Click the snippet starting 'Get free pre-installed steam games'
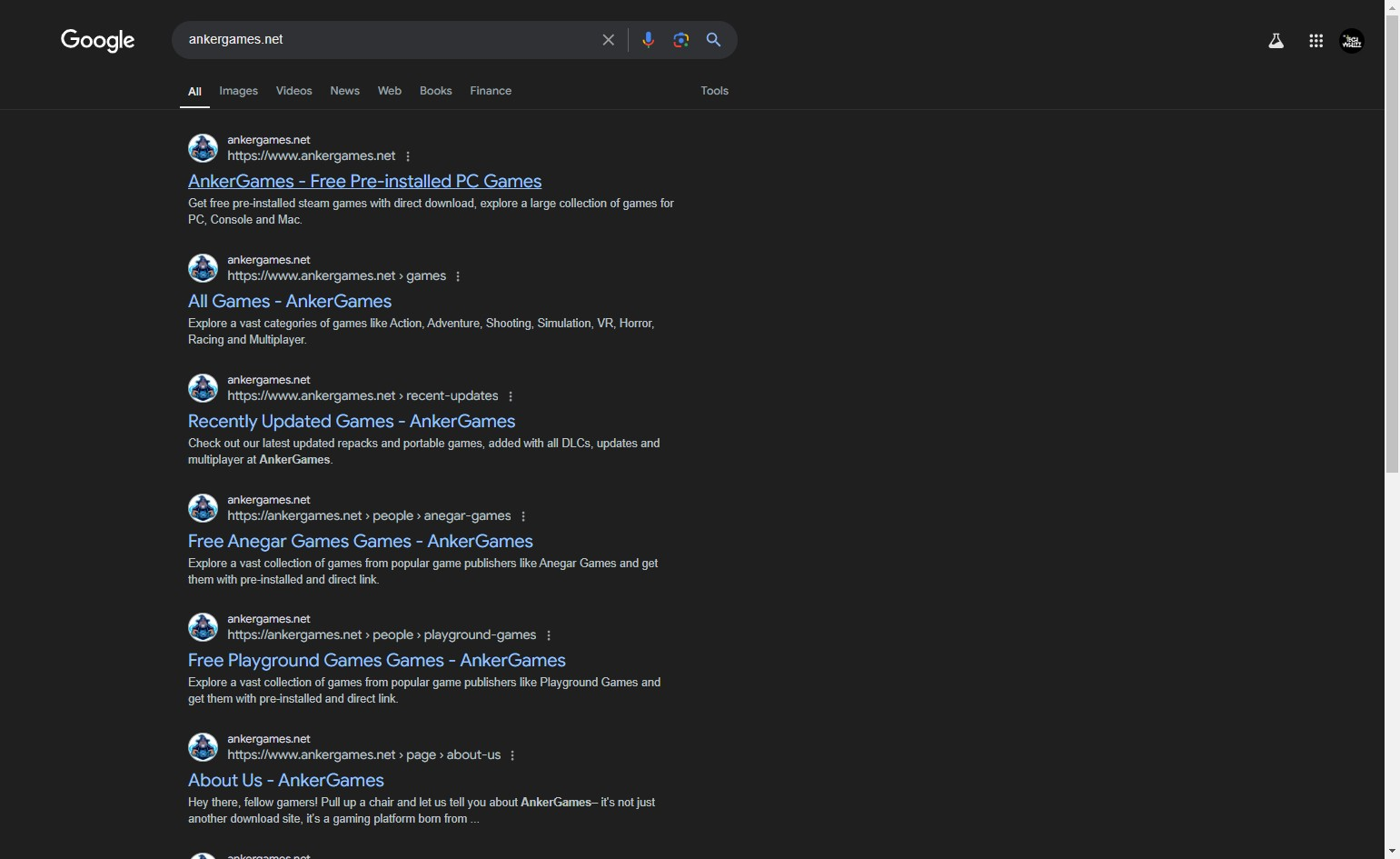The width and height of the screenshot is (1400, 859). [431, 212]
